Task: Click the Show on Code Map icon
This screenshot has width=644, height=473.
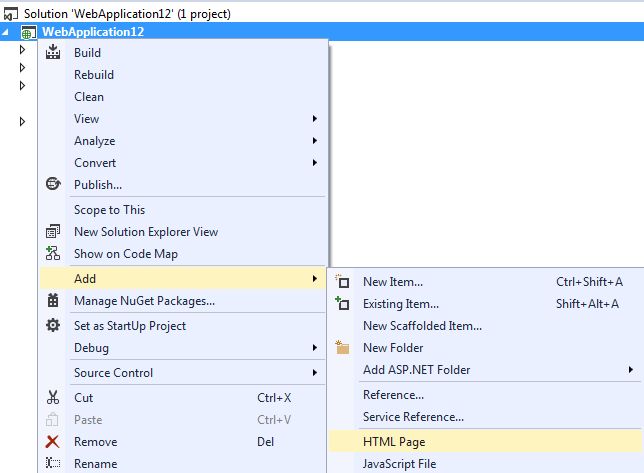Action: (x=53, y=253)
